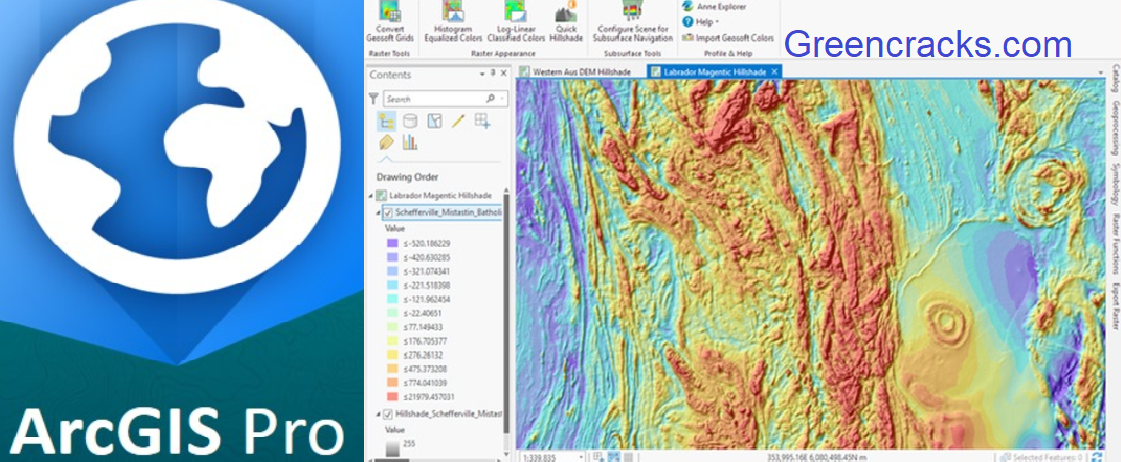Click the filter funnel icon in Contents
Screen dimensions: 1121x462
point(373,99)
